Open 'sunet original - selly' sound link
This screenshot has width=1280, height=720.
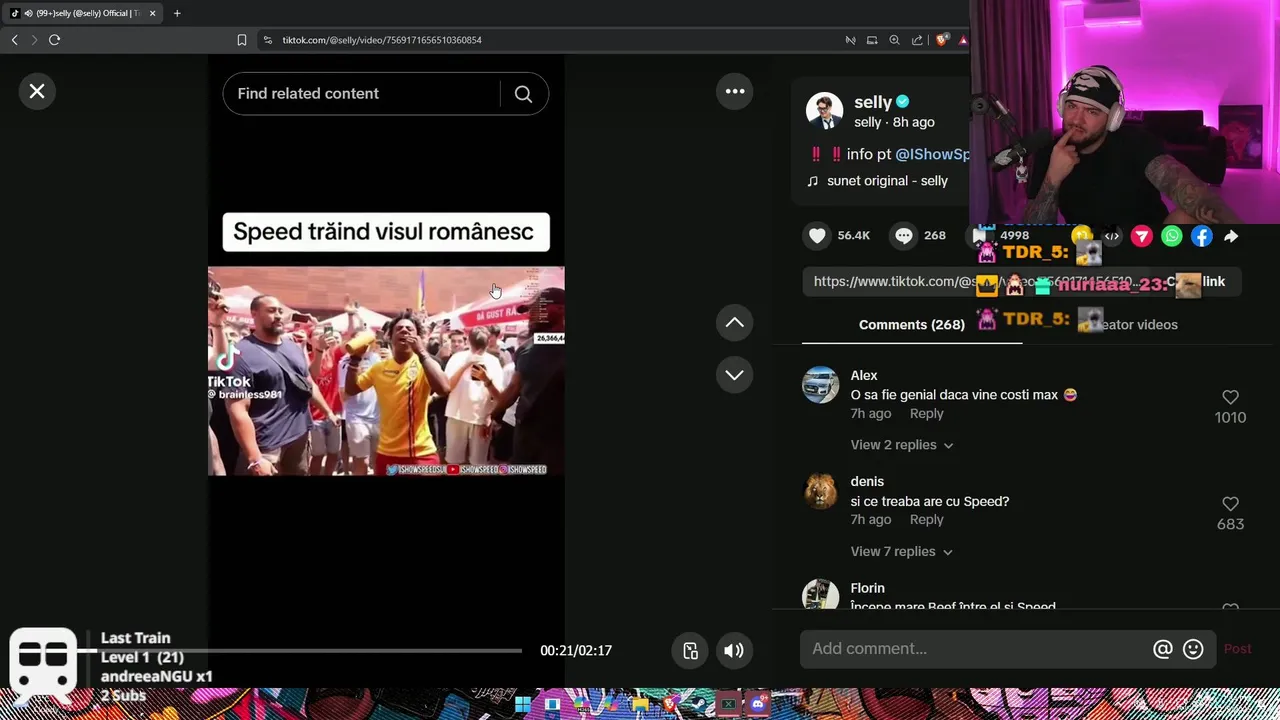pos(887,181)
